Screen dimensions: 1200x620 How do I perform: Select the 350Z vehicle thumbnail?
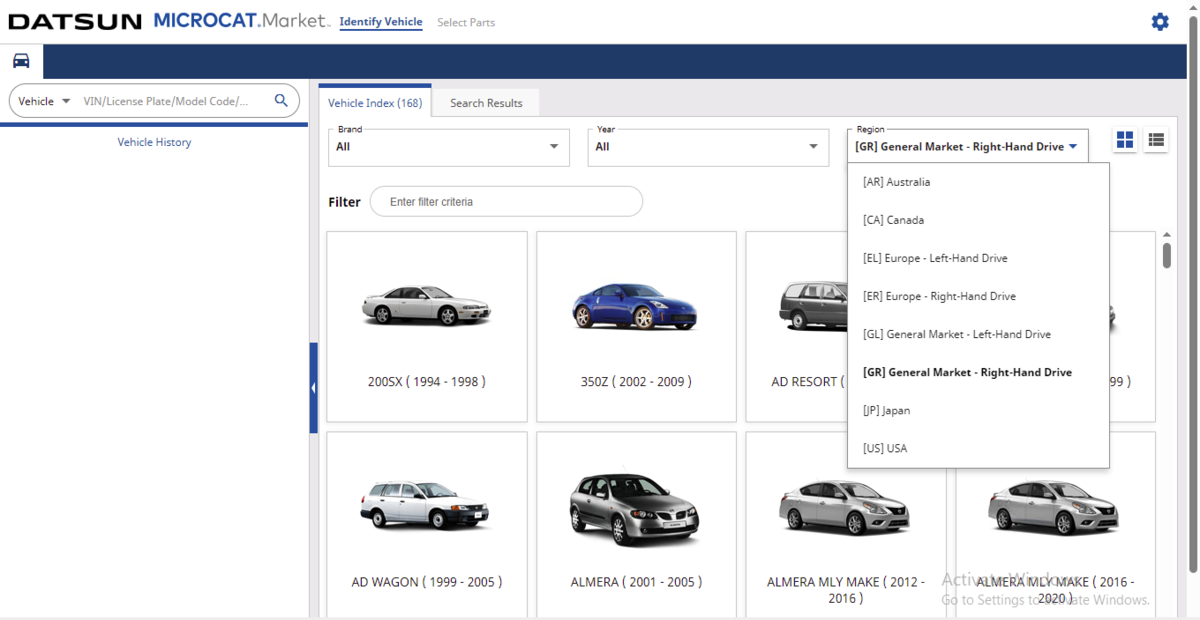click(636, 327)
